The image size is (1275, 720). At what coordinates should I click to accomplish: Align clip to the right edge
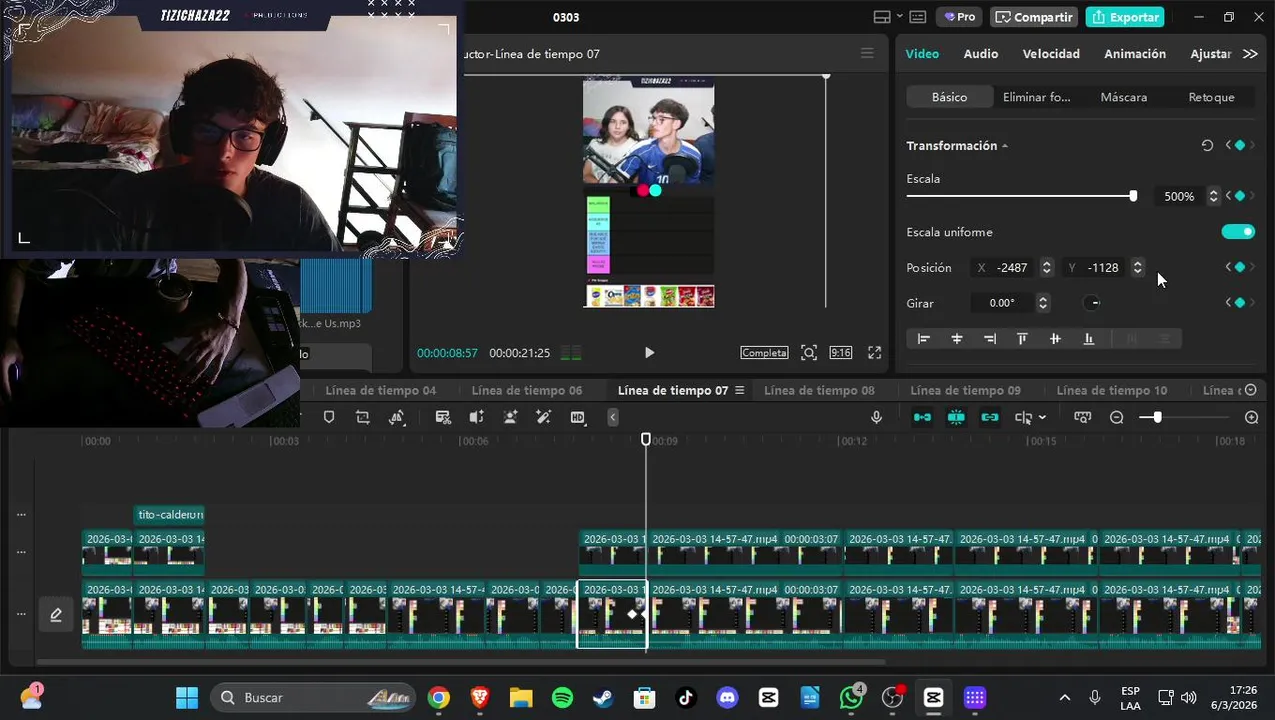990,339
